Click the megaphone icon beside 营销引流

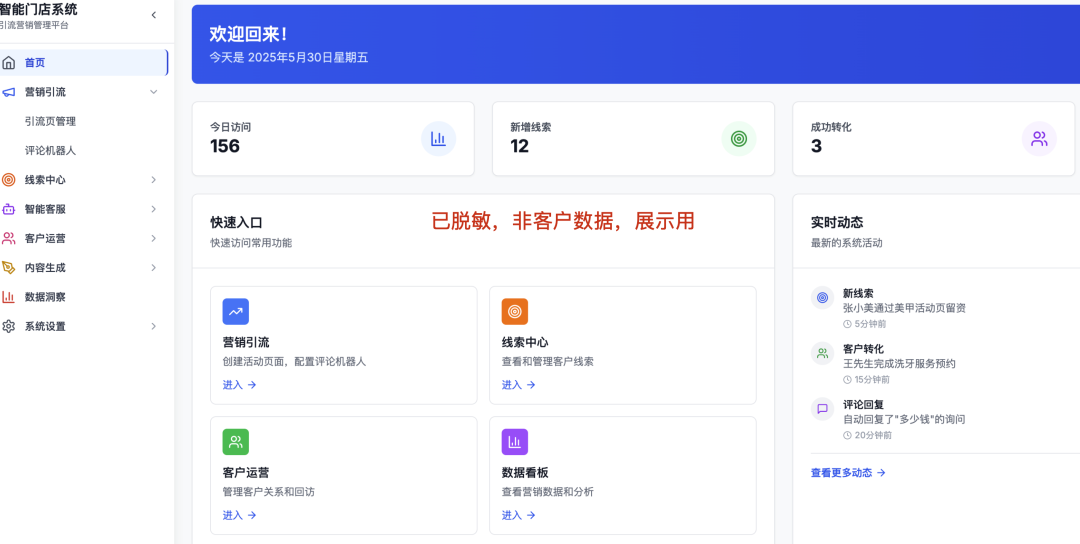pos(8,92)
